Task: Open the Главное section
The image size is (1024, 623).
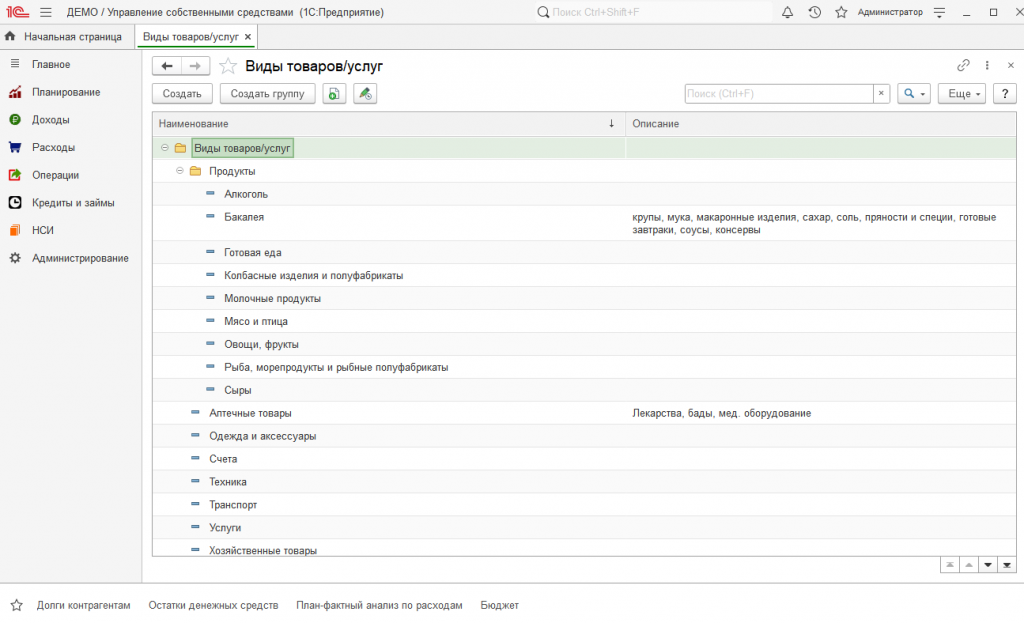Action: tap(51, 64)
